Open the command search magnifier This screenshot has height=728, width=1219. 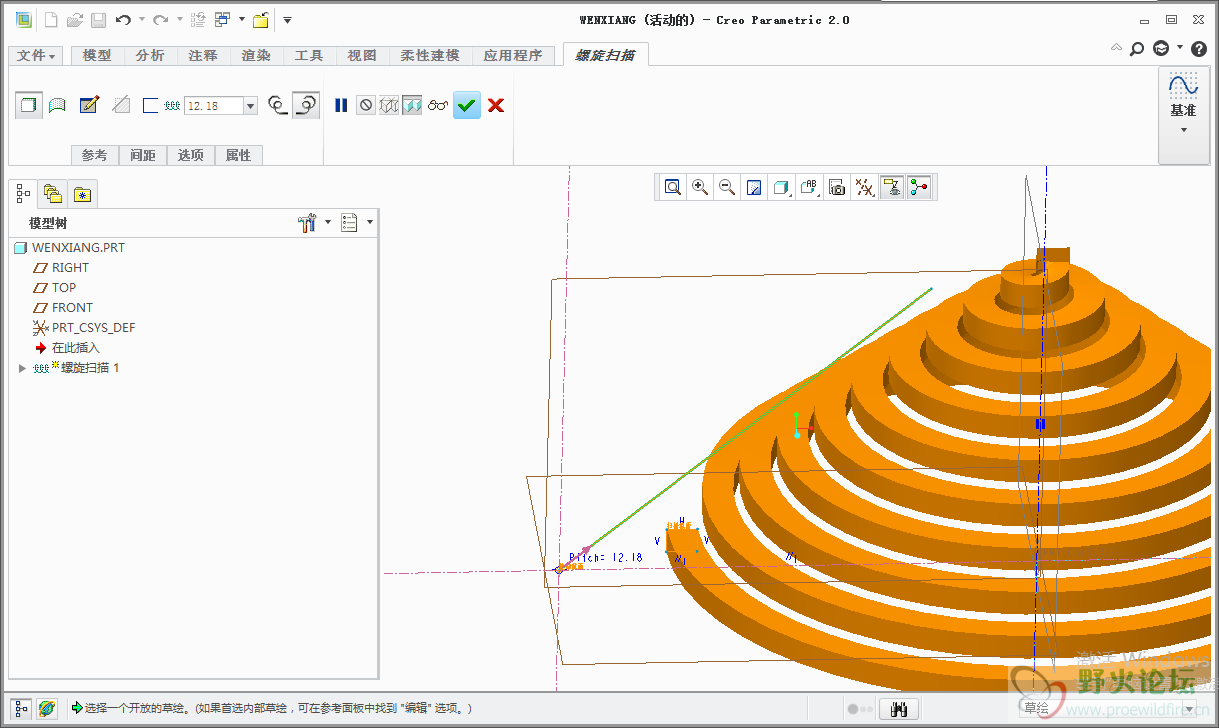pyautogui.click(x=1137, y=48)
